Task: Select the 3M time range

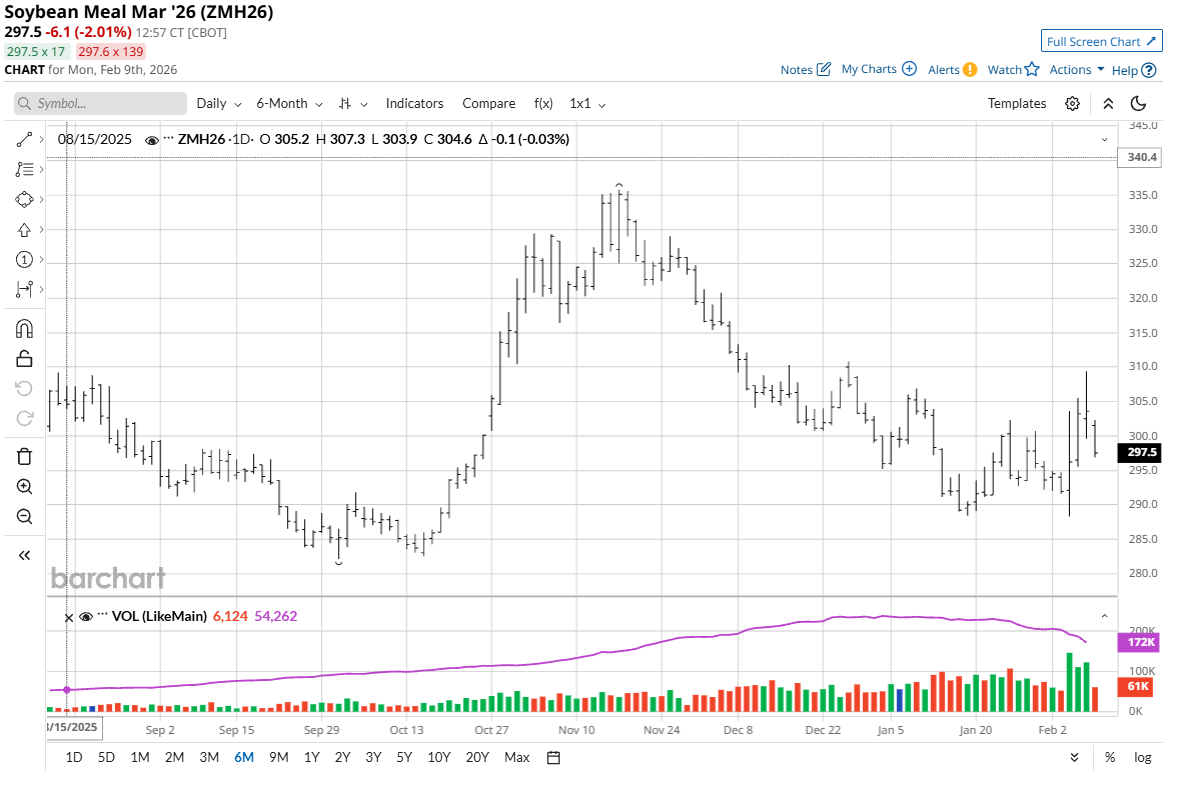Action: (x=209, y=758)
